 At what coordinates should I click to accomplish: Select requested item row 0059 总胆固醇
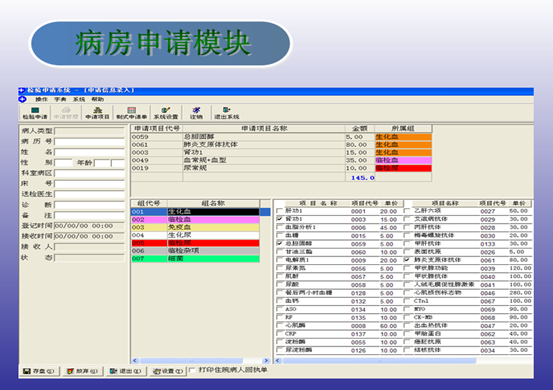281,137
